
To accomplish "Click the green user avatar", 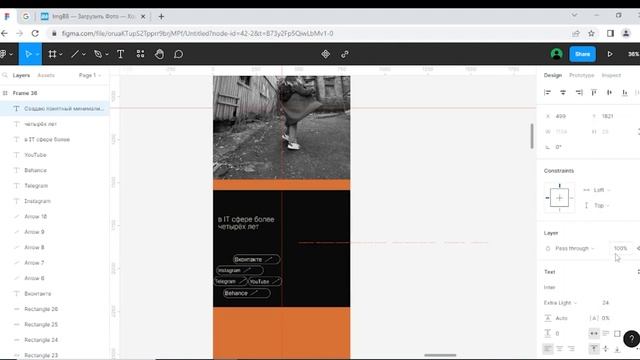I will [556, 54].
